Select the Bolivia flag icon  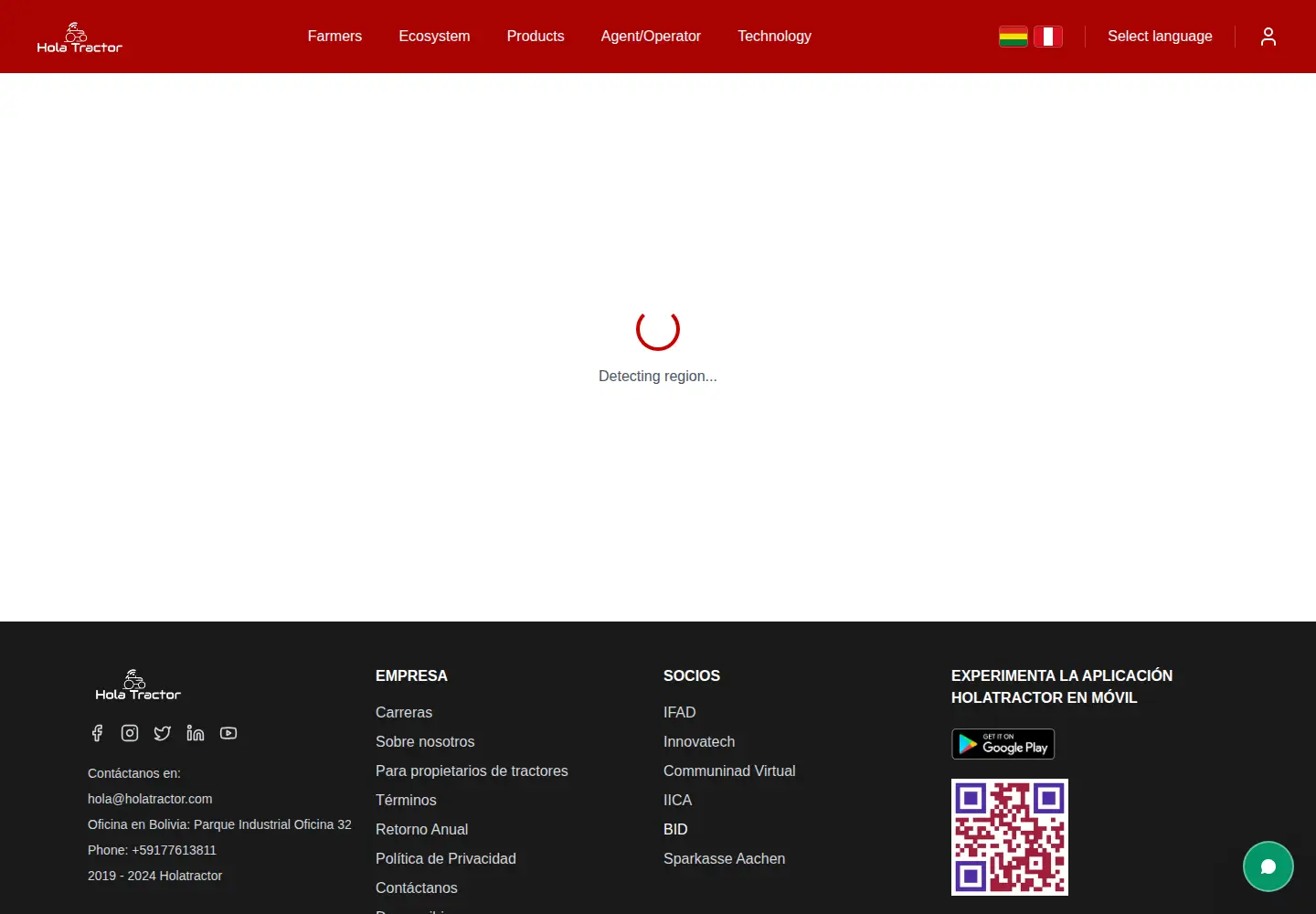pyautogui.click(x=1014, y=37)
